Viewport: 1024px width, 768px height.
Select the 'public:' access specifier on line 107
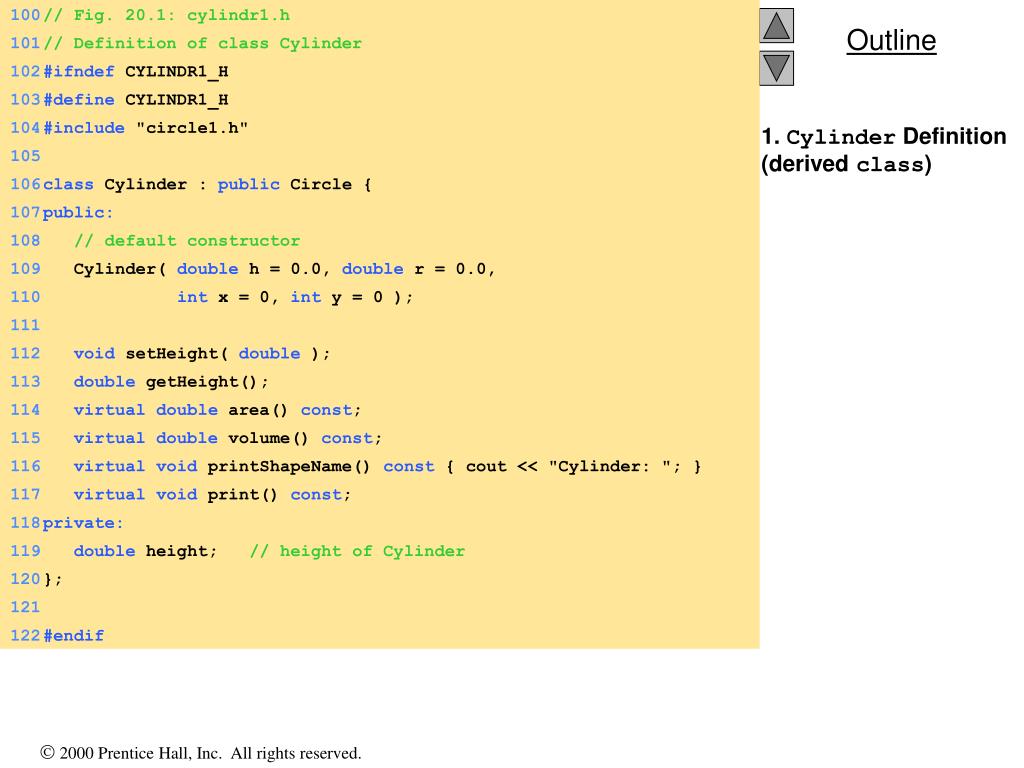click(78, 213)
